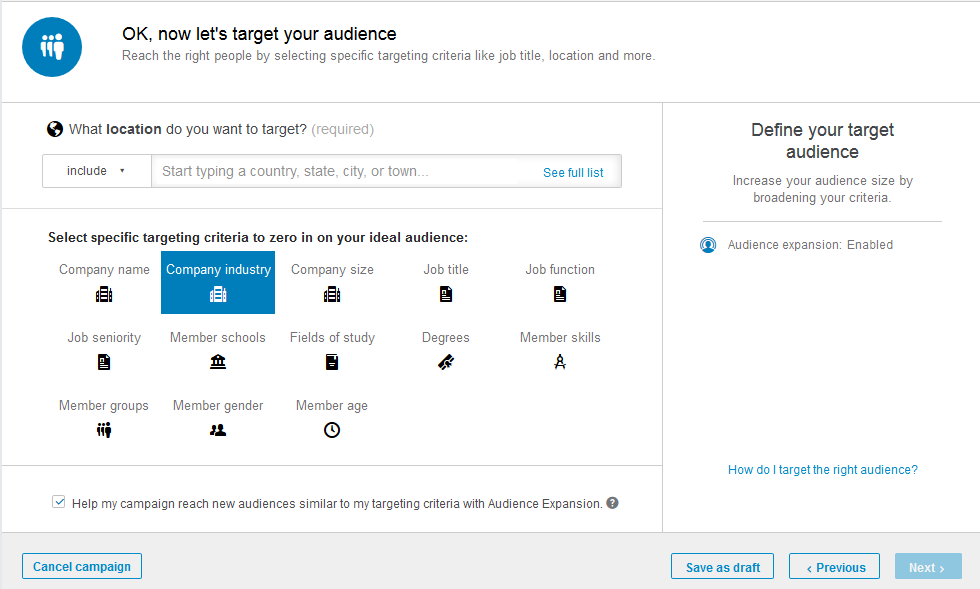Toggle the campaign reach expansion option

(x=59, y=501)
